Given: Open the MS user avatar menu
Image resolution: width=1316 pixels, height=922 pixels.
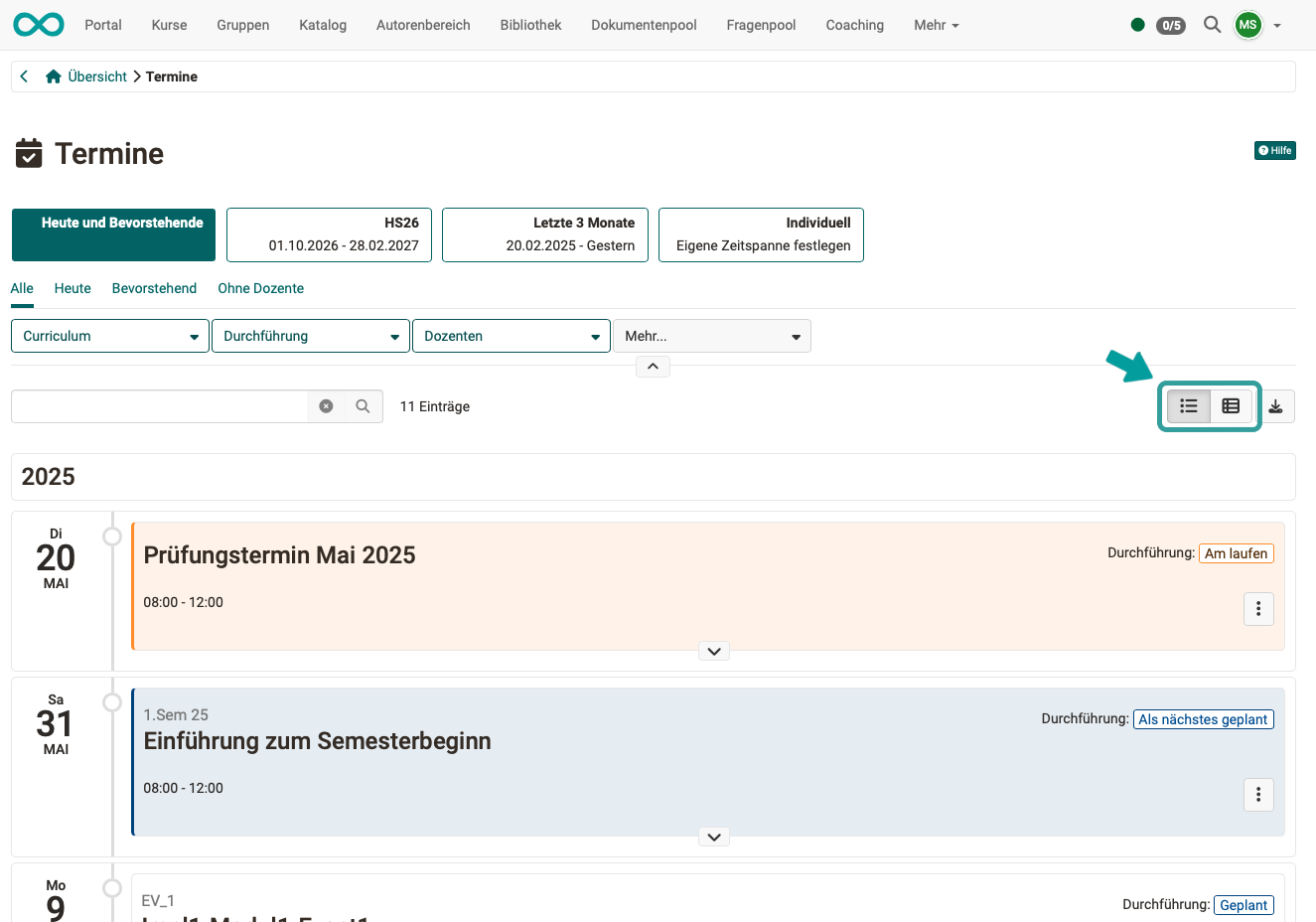Looking at the screenshot, I should 1247,25.
